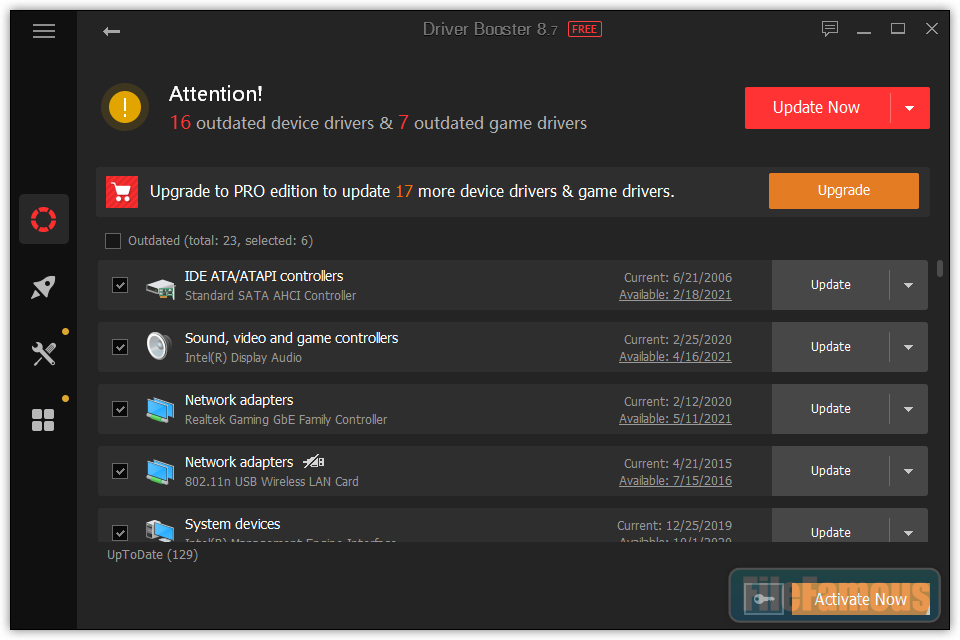Click the System devices title
Screen dimensions: 960x640
click(x=233, y=524)
